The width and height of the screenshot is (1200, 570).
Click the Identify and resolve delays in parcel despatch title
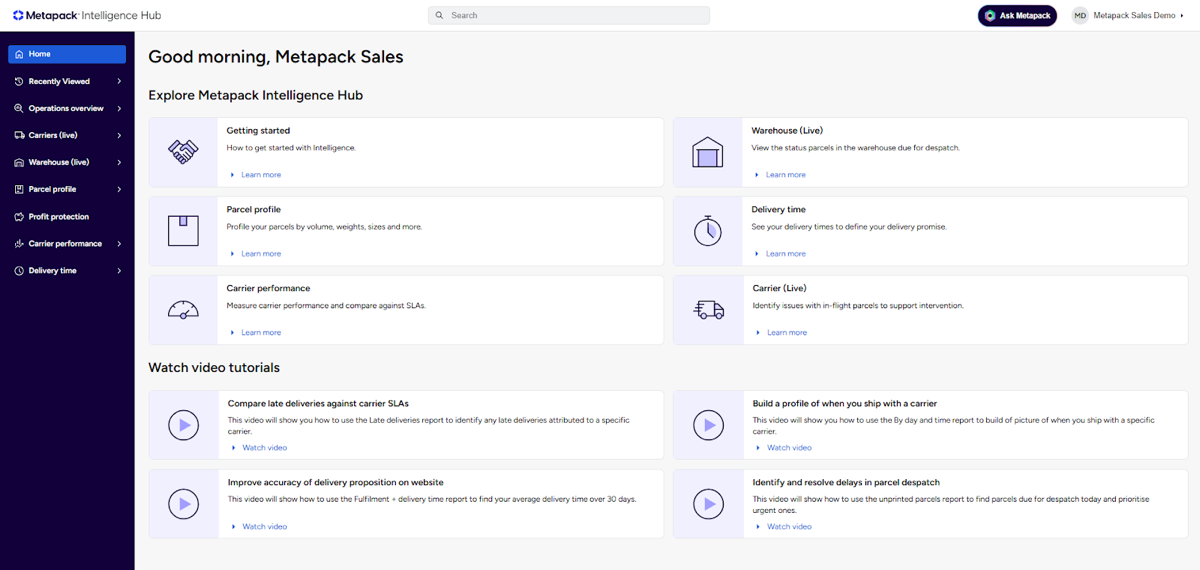tap(846, 482)
